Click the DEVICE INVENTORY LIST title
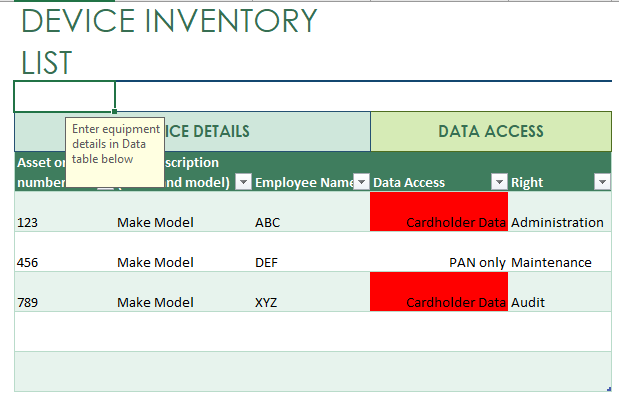This screenshot has width=619, height=398. [169, 41]
